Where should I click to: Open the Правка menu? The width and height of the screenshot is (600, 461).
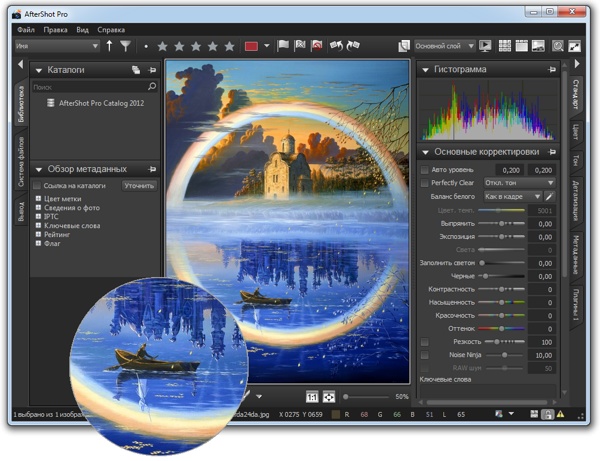point(56,30)
